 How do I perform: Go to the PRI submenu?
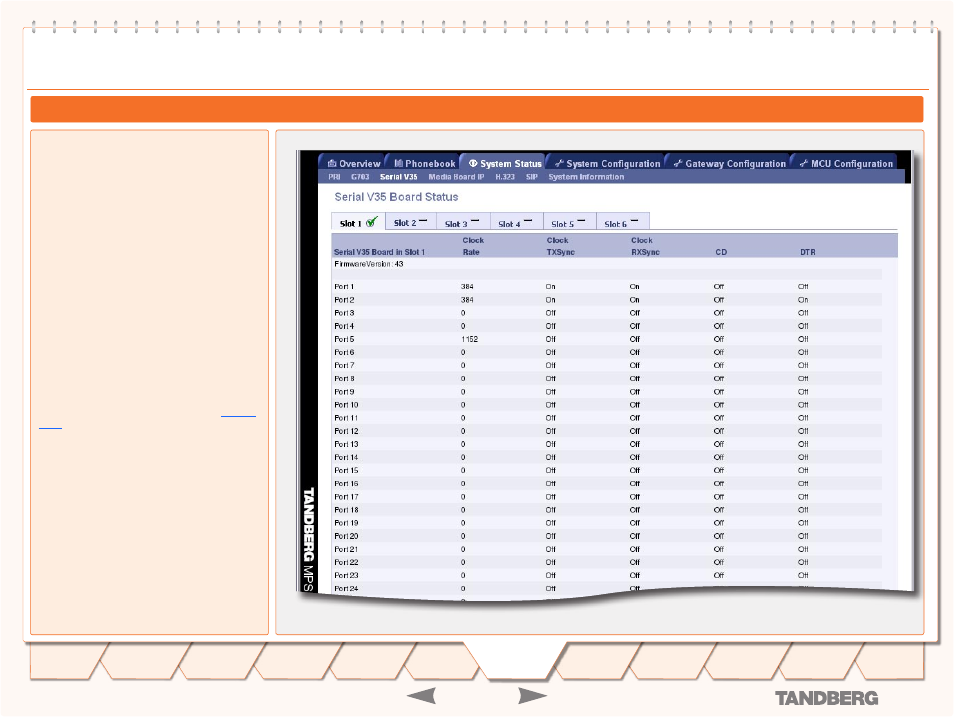334,177
